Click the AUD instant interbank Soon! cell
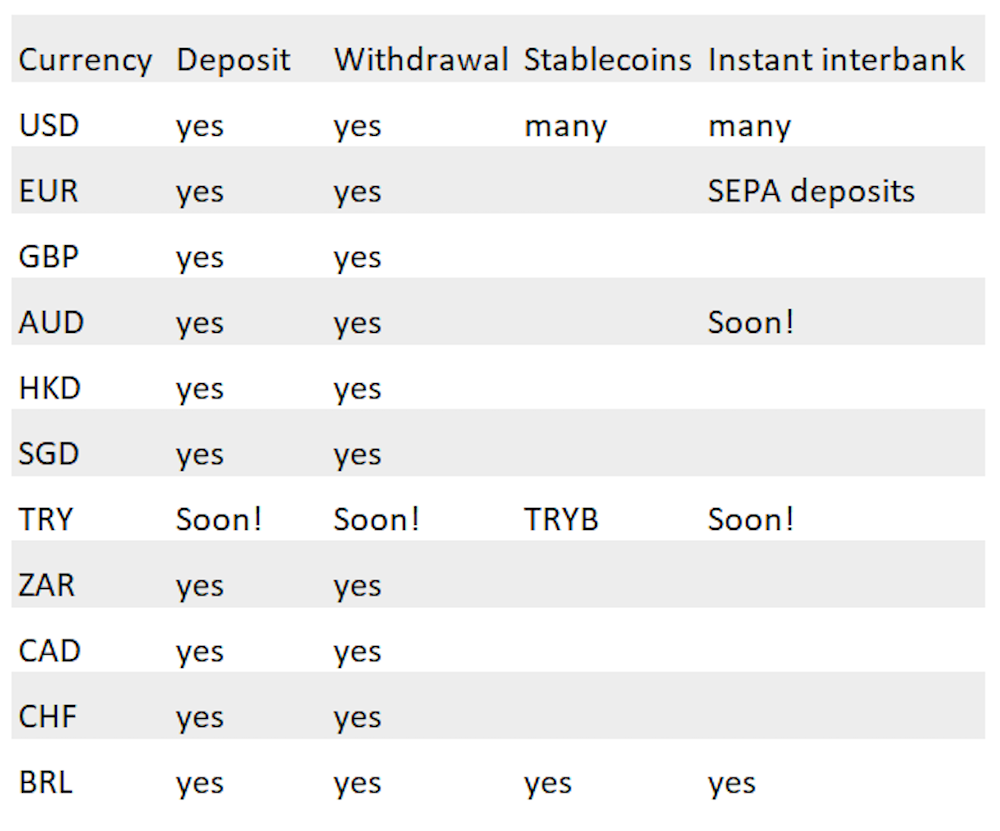Screen dimensions: 1000x831 point(751,323)
